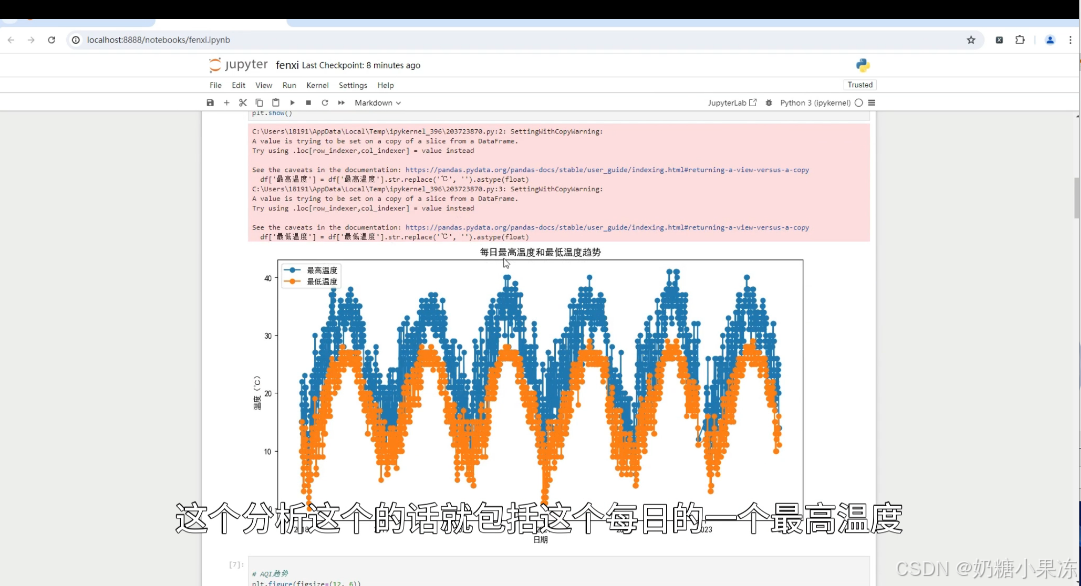
Task: Reload the browser page
Action: point(51,40)
